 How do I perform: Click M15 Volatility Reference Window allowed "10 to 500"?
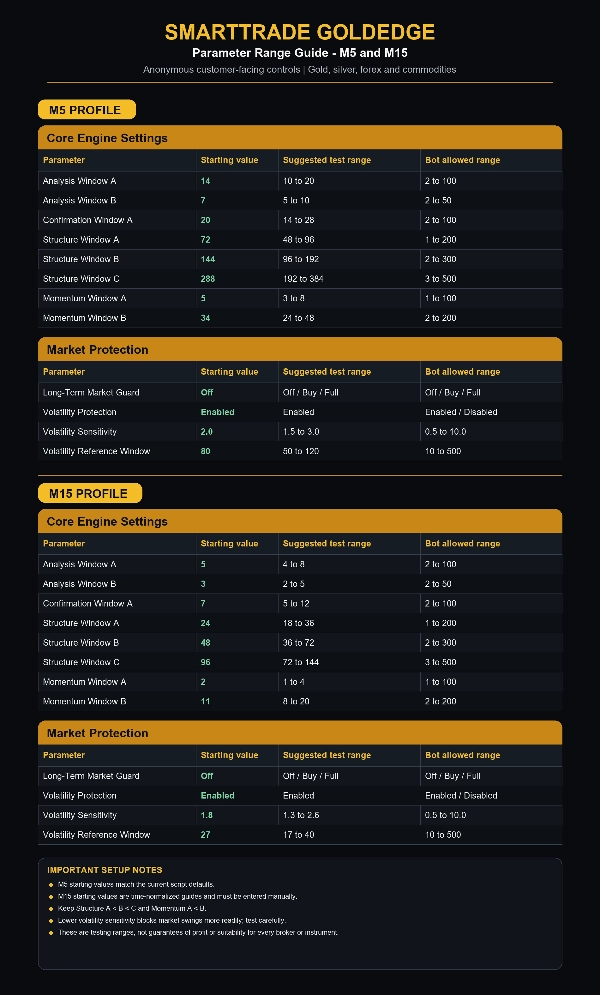pyautogui.click(x=443, y=834)
